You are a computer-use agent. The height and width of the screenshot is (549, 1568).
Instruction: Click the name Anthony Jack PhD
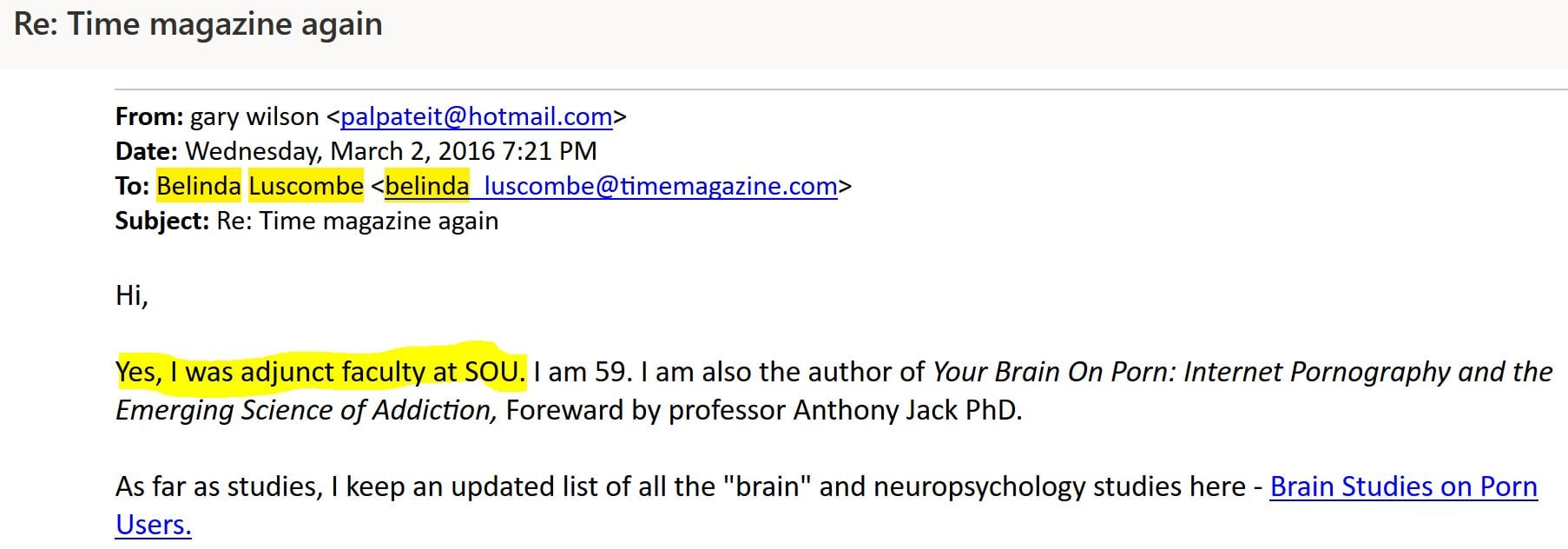[906, 410]
